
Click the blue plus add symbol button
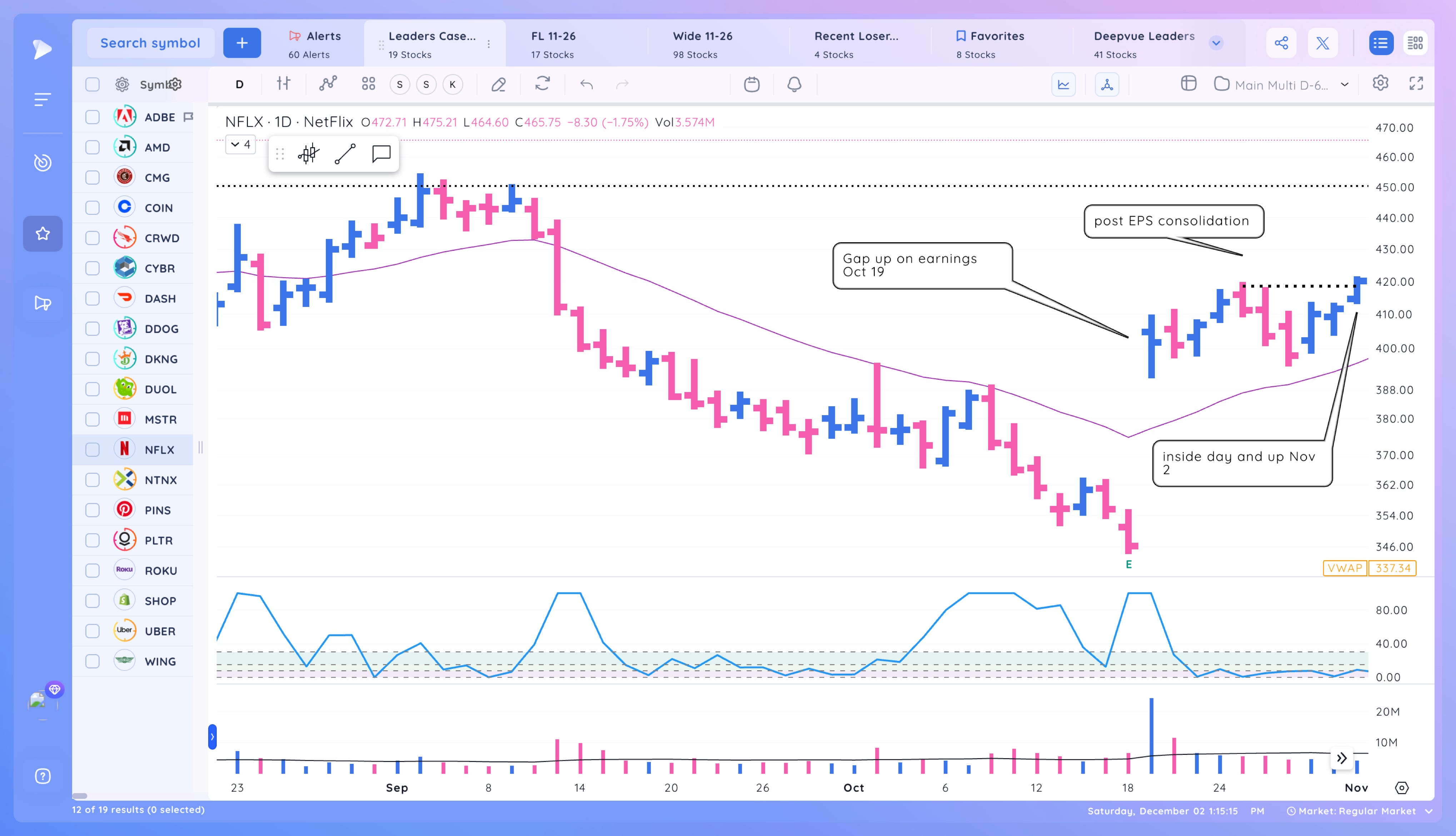click(x=241, y=43)
